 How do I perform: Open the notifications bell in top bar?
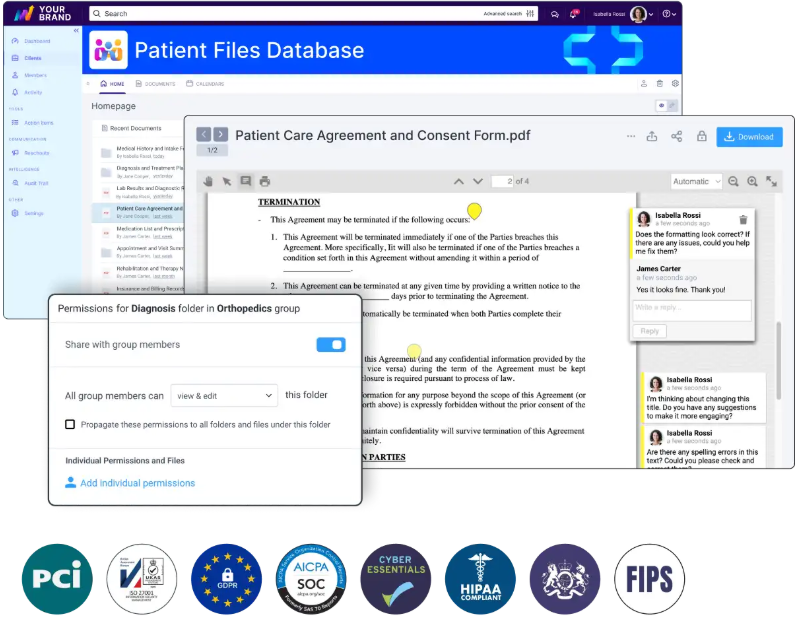point(574,14)
